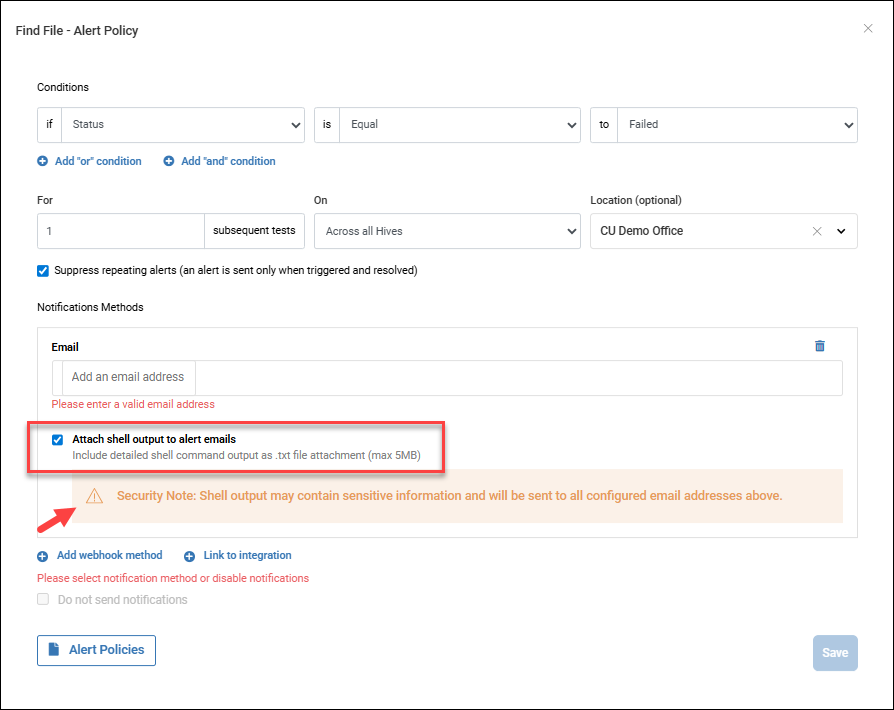Clear the CU Demo Office location
Viewport: 894px width, 710px height.
(x=817, y=231)
